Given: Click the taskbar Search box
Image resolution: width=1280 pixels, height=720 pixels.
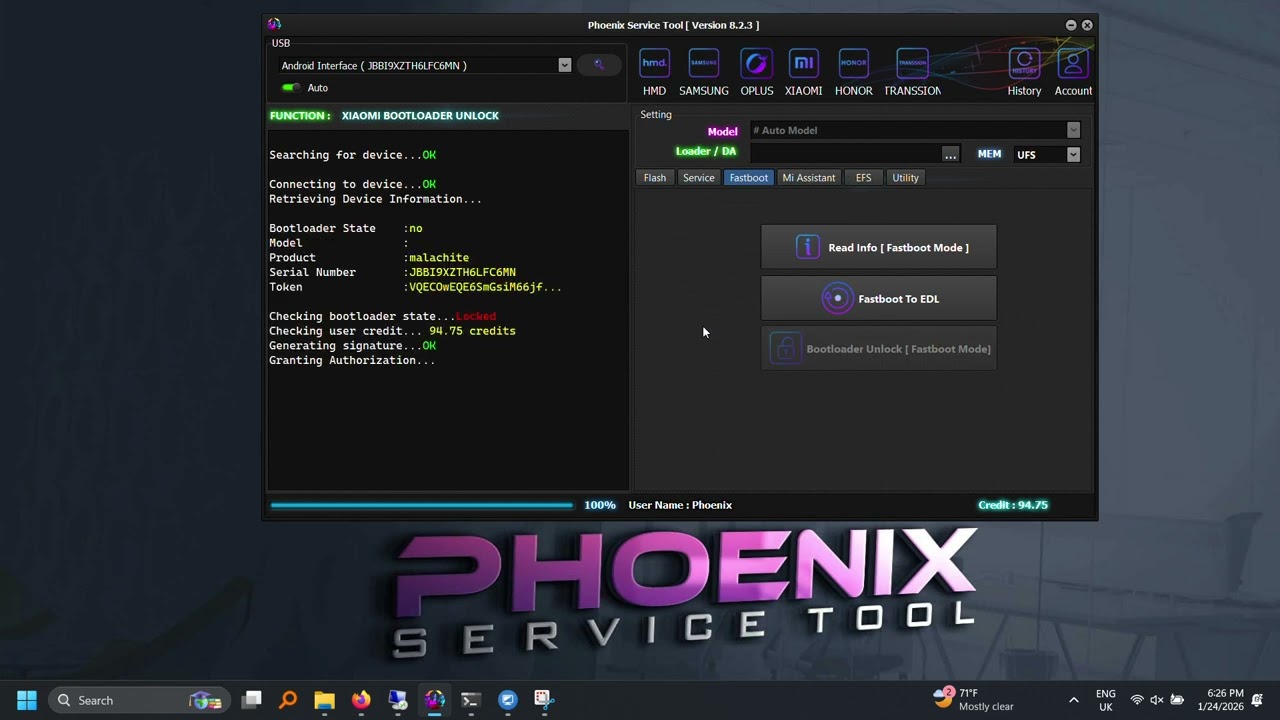Looking at the screenshot, I should [139, 700].
